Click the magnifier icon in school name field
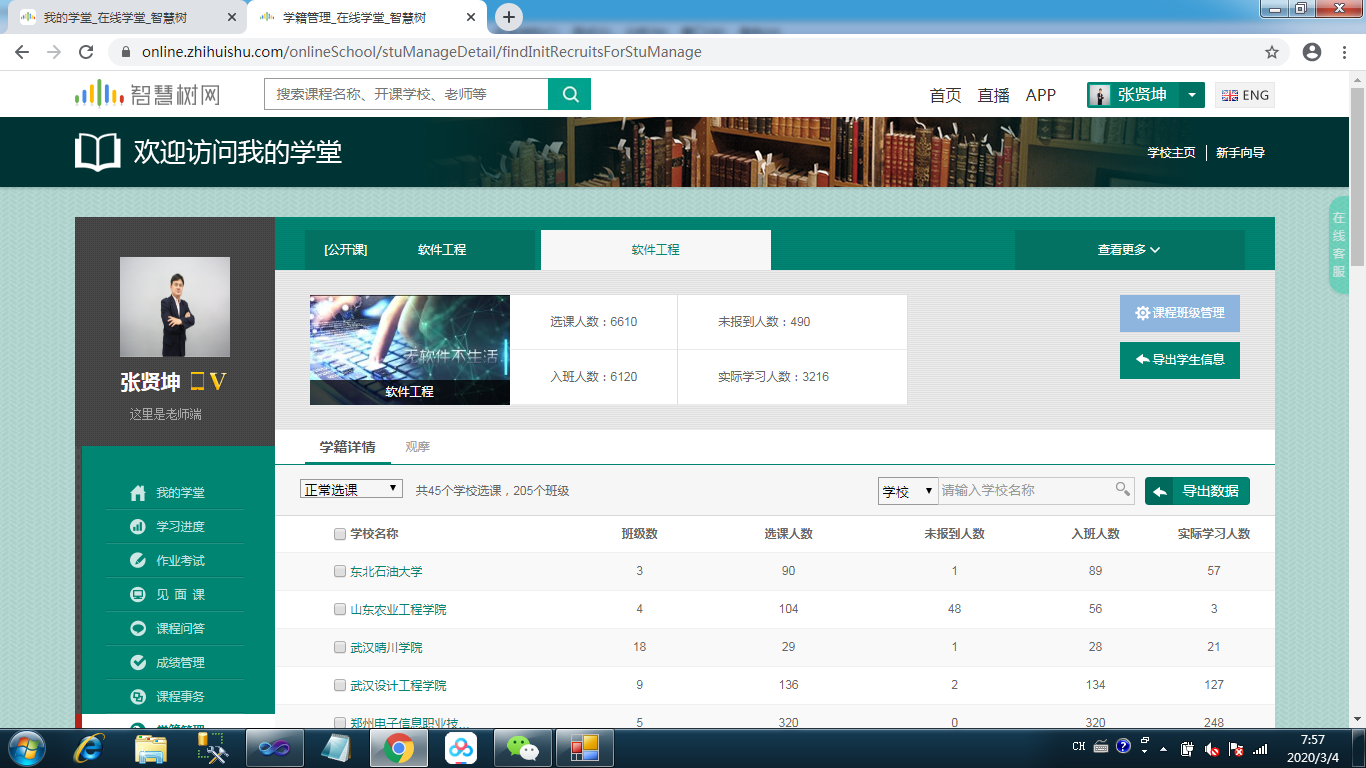The height and width of the screenshot is (768, 1366). tap(1123, 490)
